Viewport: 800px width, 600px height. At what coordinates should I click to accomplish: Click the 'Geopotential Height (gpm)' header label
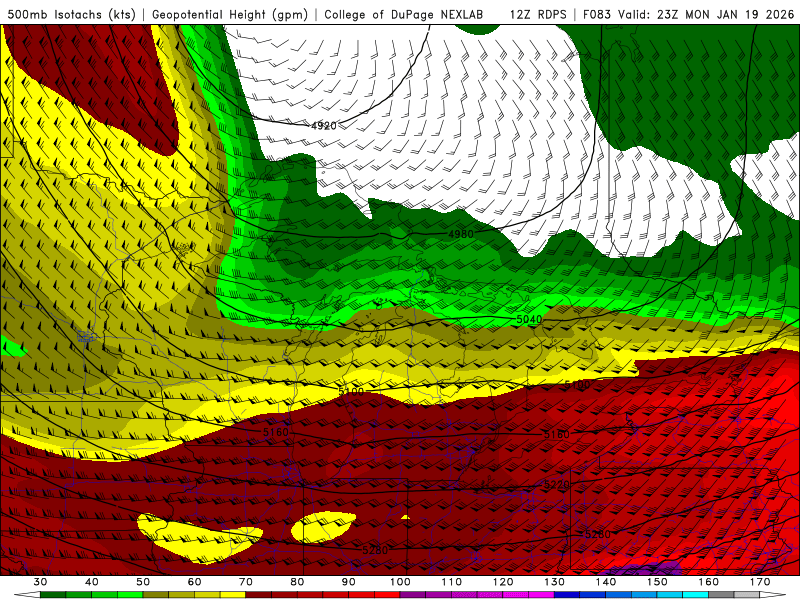(x=230, y=14)
